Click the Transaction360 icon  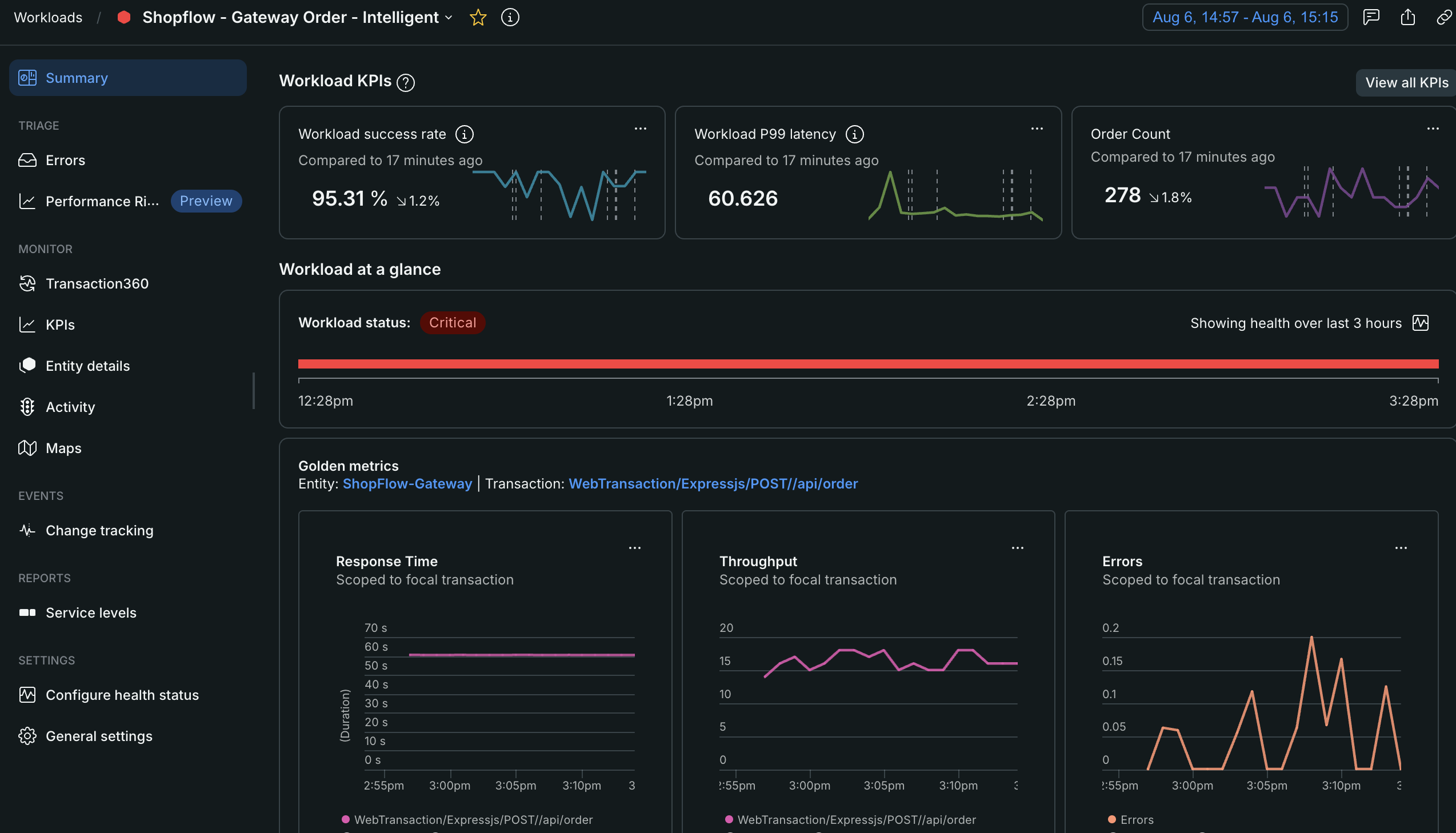27,283
